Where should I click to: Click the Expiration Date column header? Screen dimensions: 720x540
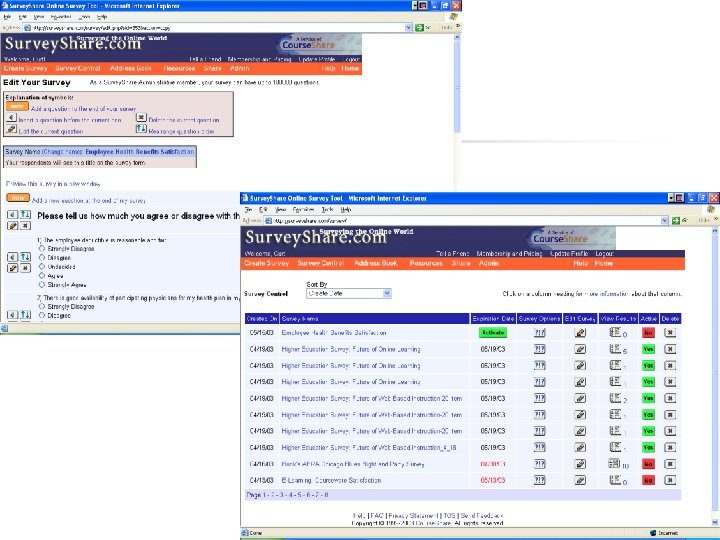(493, 319)
